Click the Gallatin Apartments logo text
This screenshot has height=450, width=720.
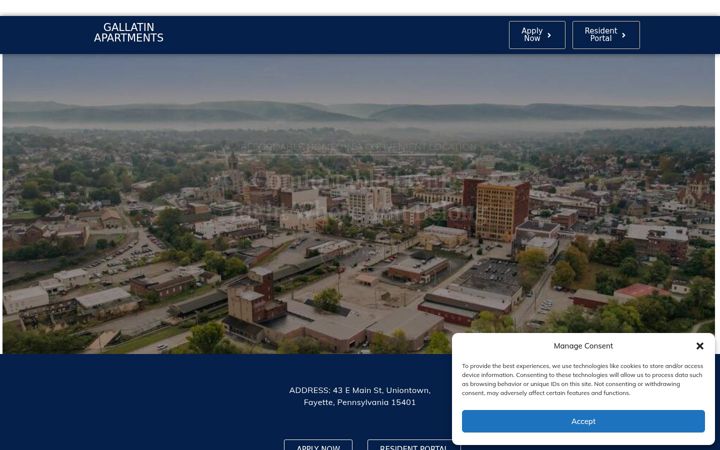129,33
